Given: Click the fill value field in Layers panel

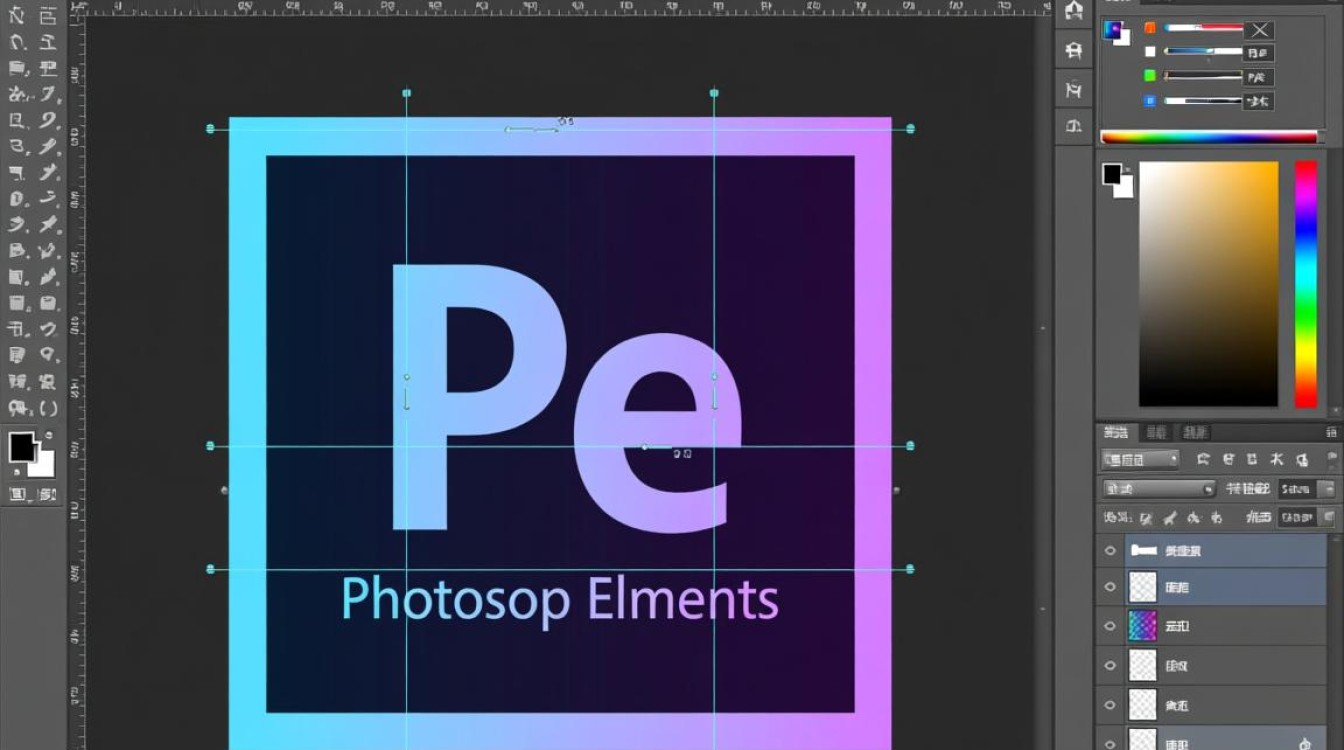Looking at the screenshot, I should (1295, 517).
